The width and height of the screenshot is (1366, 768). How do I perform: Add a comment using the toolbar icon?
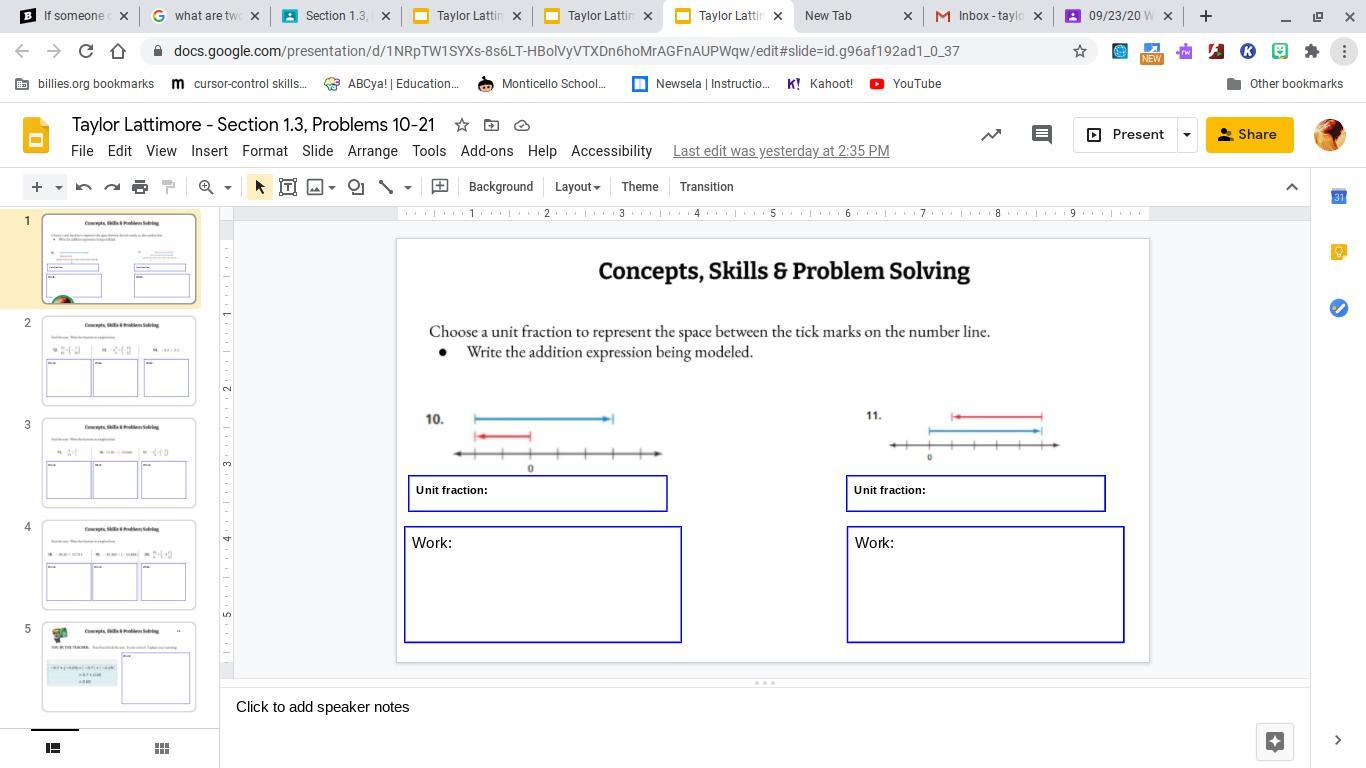coord(439,187)
